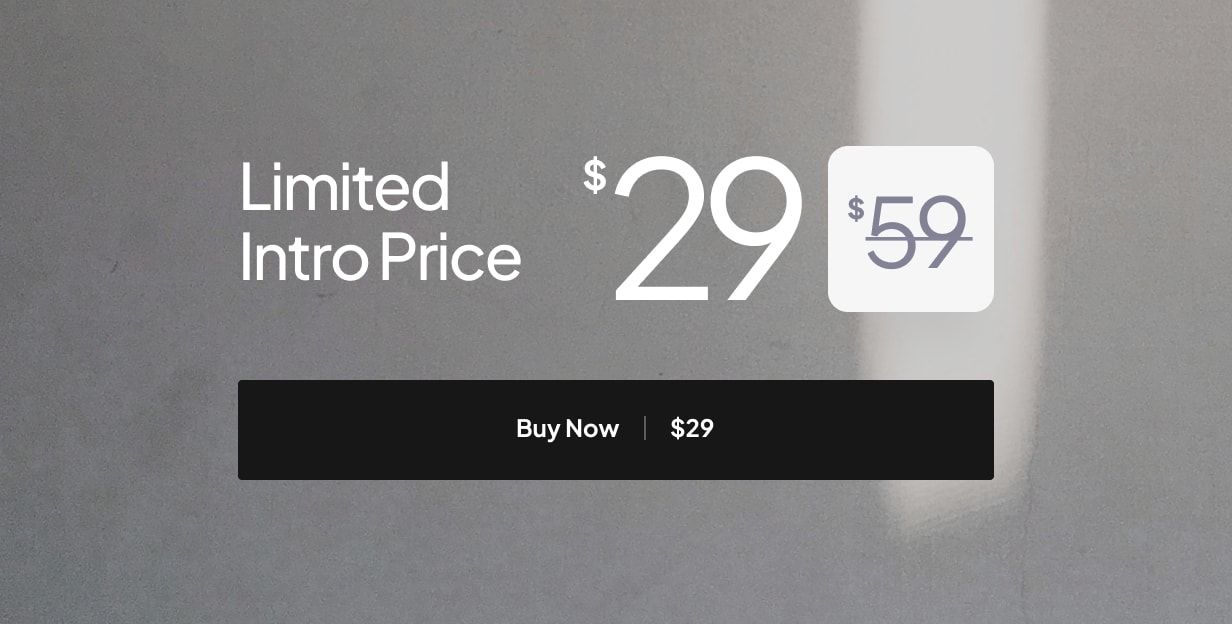This screenshot has height=624, width=1232.
Task: Click the word Limited in the heading
Action: 345,188
